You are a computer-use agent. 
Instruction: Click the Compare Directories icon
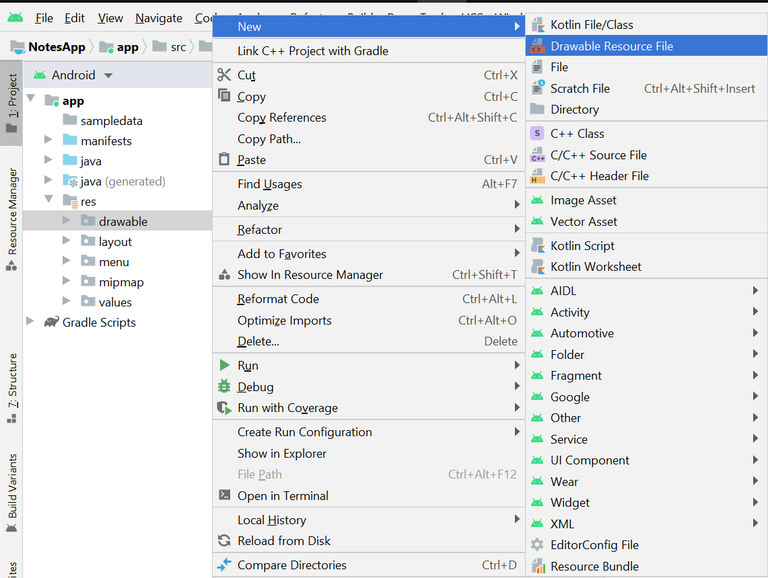coord(224,565)
